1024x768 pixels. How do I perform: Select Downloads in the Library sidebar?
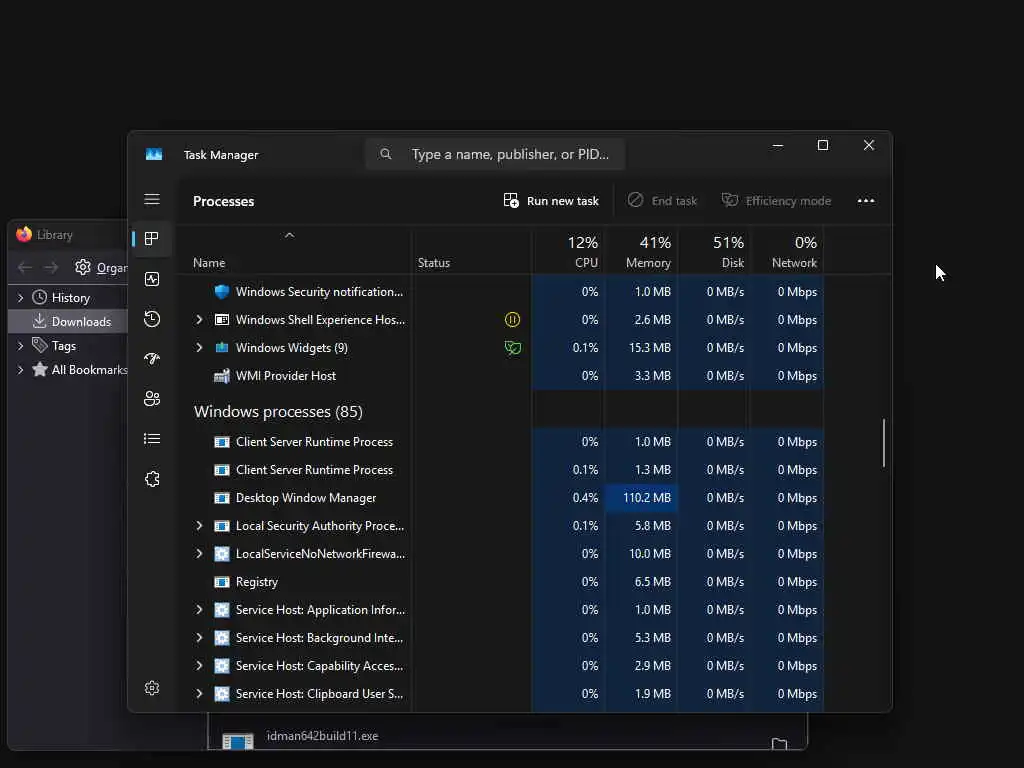click(68, 321)
